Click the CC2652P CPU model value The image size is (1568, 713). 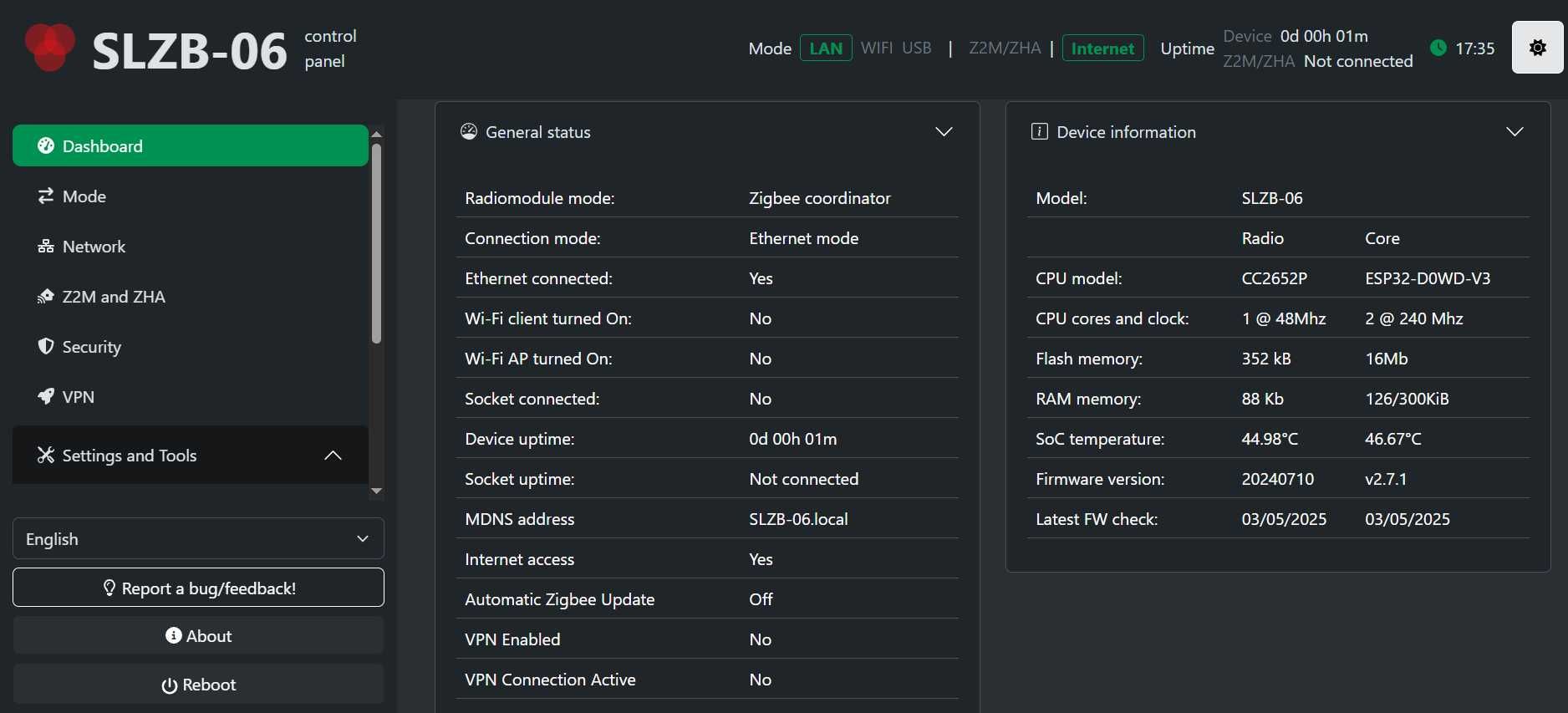pyautogui.click(x=1274, y=278)
